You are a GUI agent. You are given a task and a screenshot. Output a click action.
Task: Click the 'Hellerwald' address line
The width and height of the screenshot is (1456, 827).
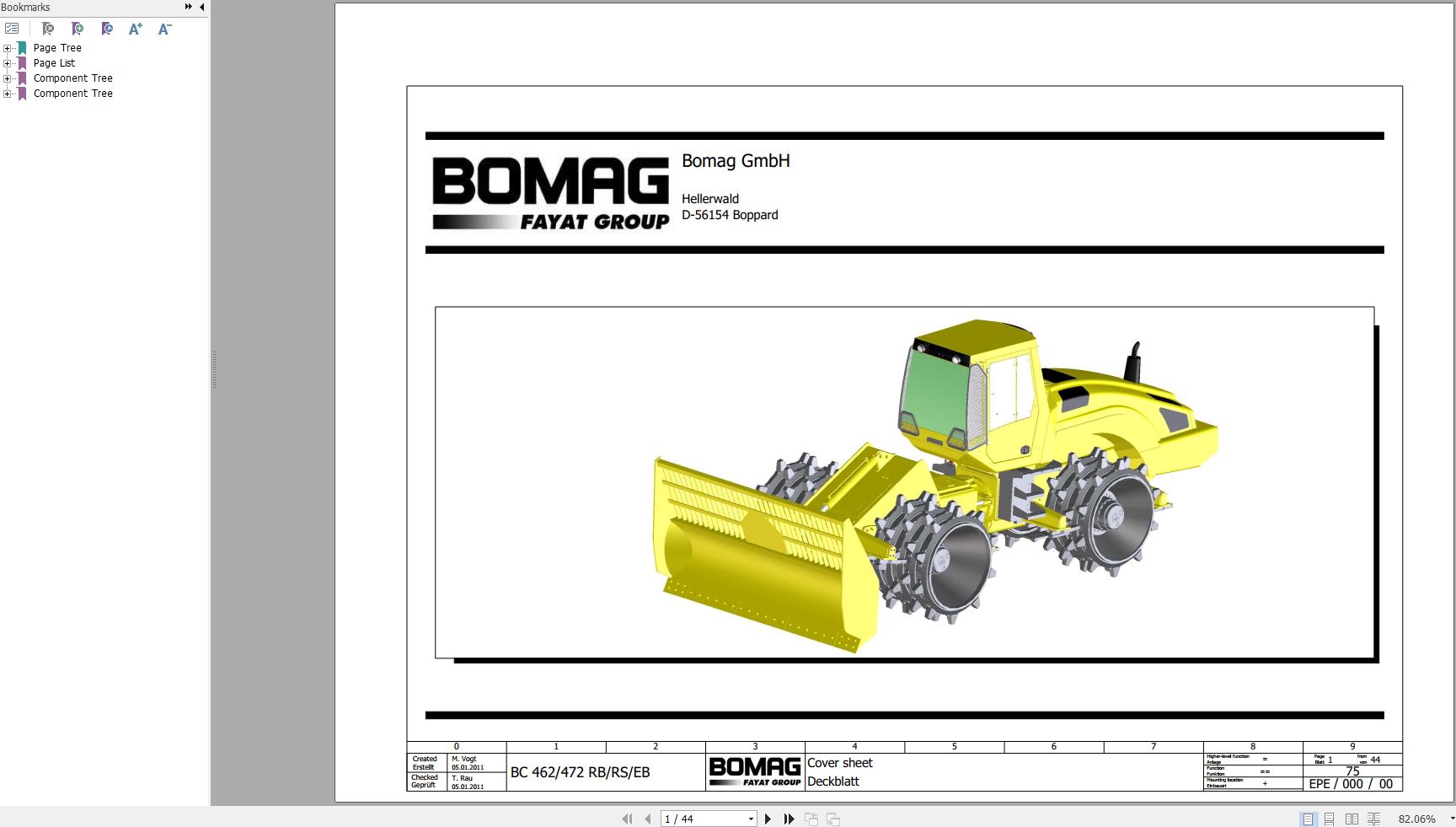pyautogui.click(x=710, y=199)
